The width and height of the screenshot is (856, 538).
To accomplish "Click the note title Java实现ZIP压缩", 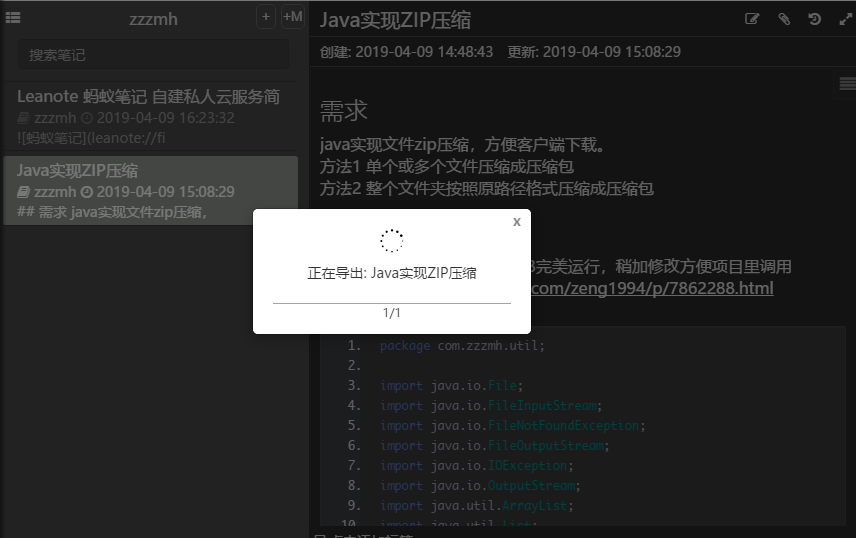I will click(395, 20).
